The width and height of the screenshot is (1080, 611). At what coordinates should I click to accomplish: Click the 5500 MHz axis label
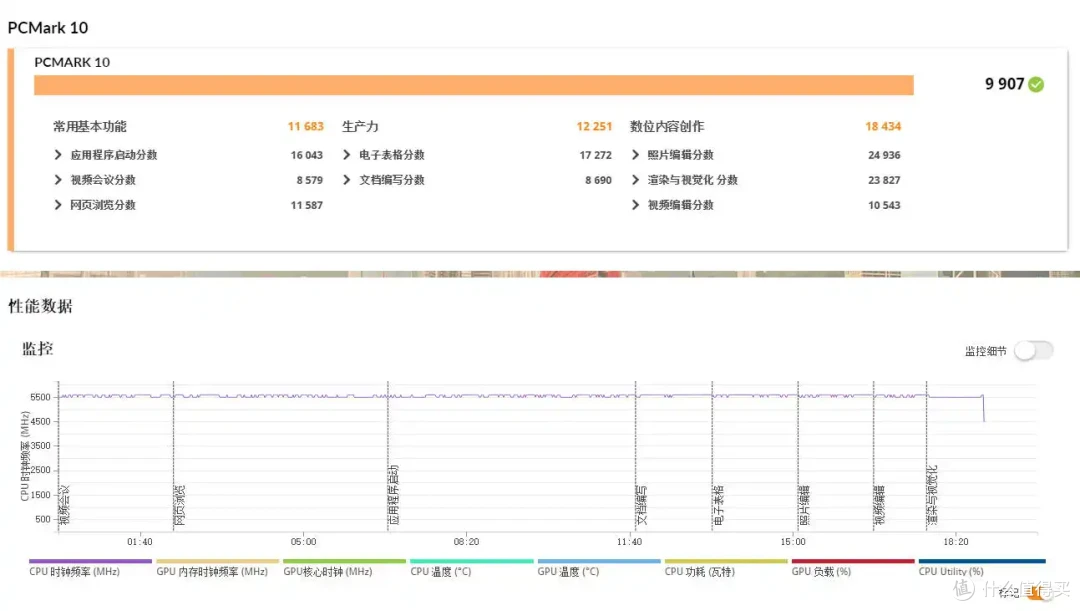[40, 397]
